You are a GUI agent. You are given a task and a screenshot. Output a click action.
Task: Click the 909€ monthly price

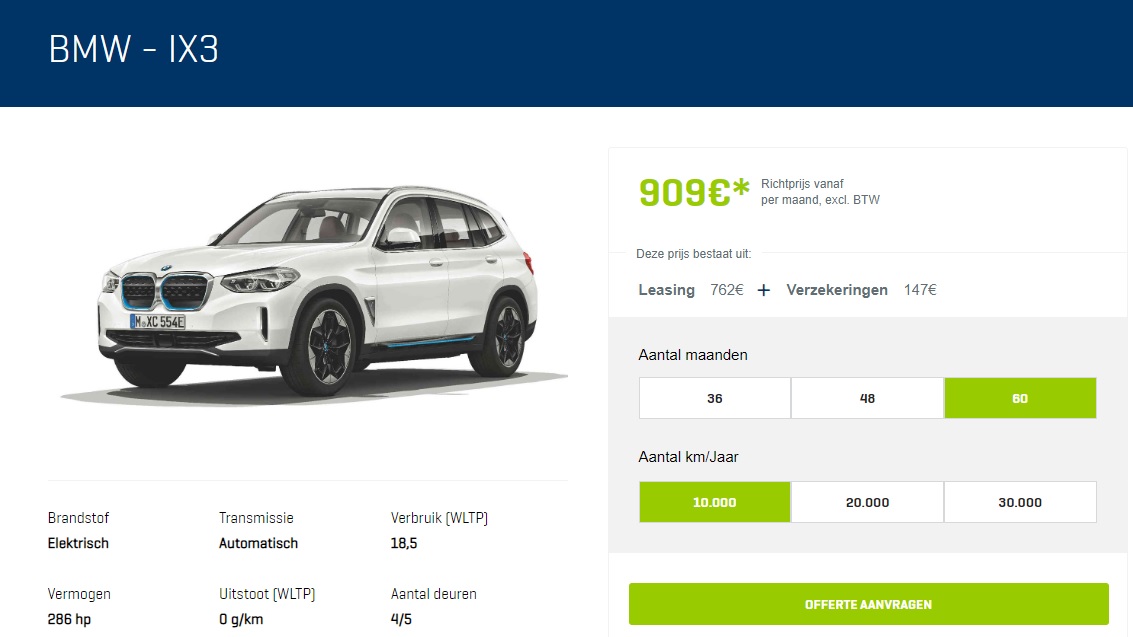click(x=685, y=193)
